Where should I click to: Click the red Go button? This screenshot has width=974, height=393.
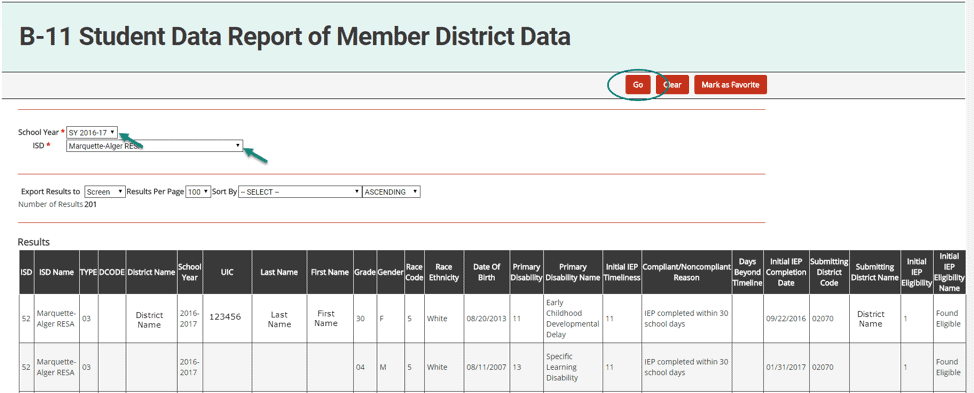pyautogui.click(x=638, y=84)
